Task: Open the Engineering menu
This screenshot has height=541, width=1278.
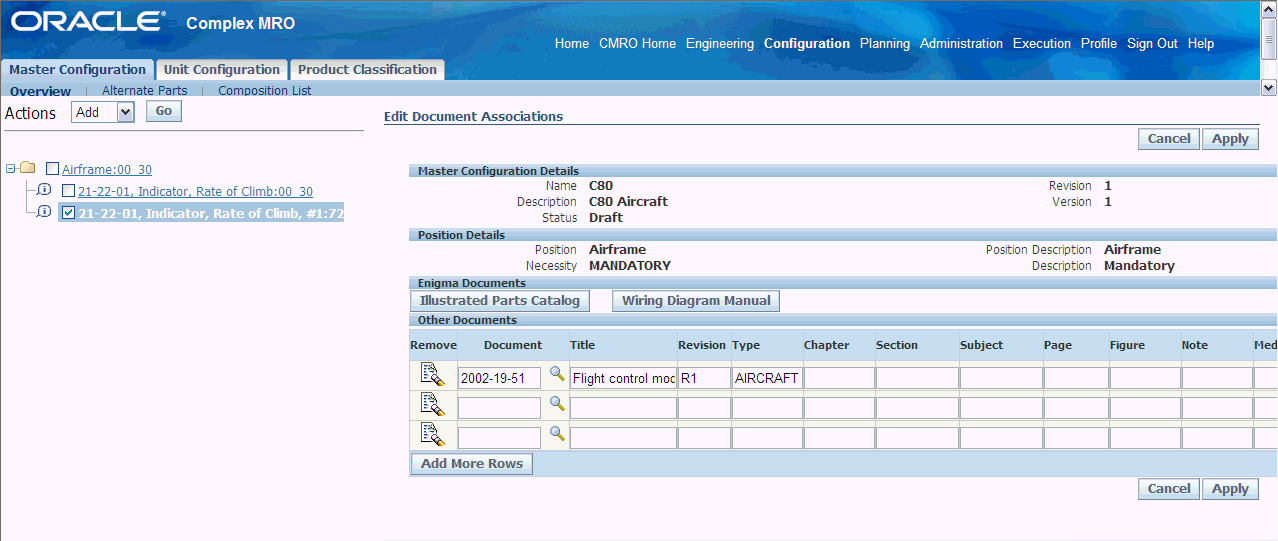Action: click(x=720, y=43)
